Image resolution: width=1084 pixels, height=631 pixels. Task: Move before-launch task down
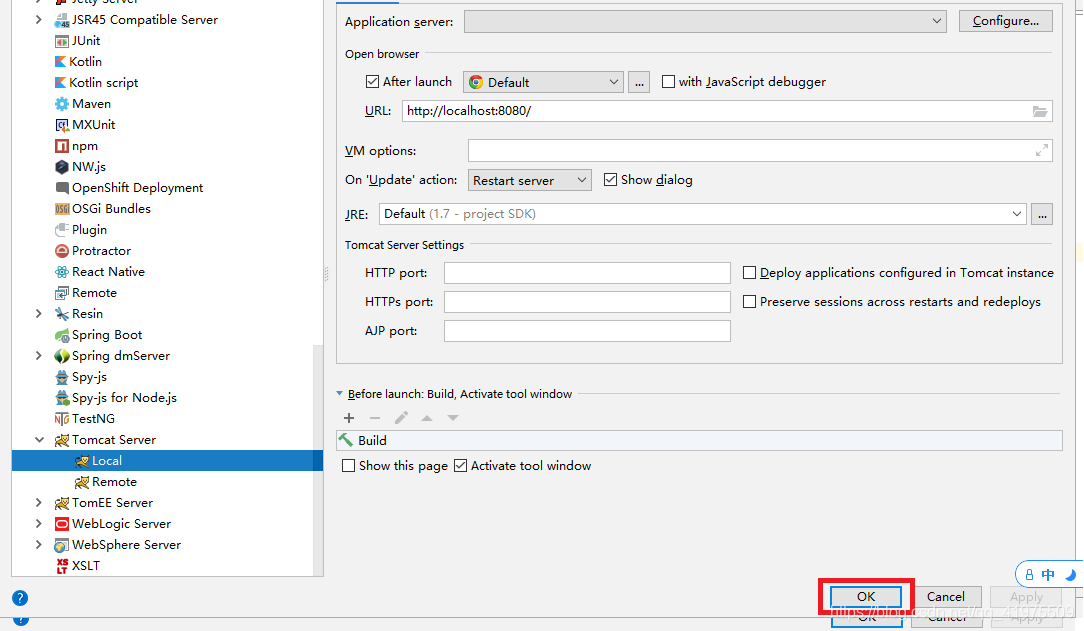pyautogui.click(x=453, y=417)
